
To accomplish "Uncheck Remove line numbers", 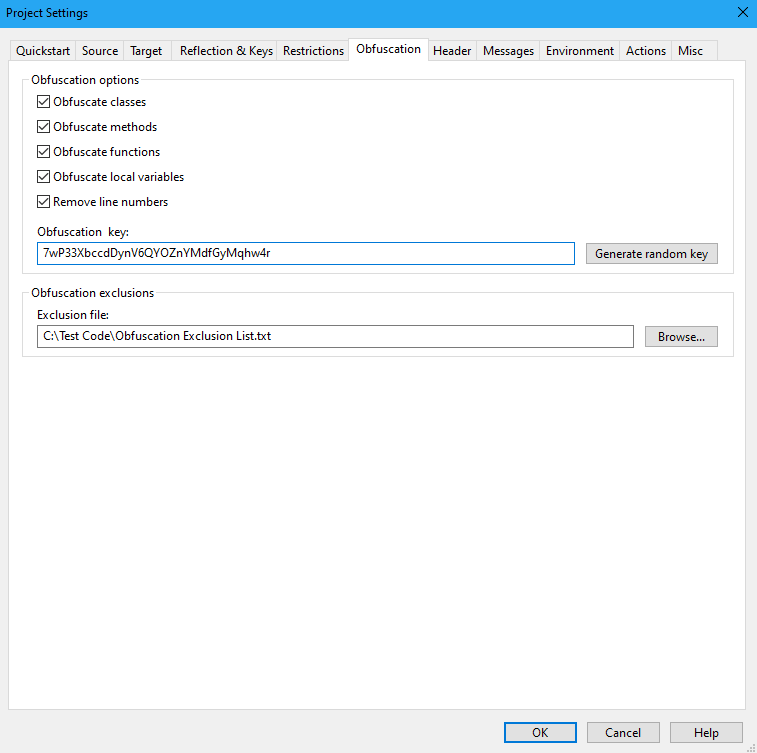I will pos(43,202).
